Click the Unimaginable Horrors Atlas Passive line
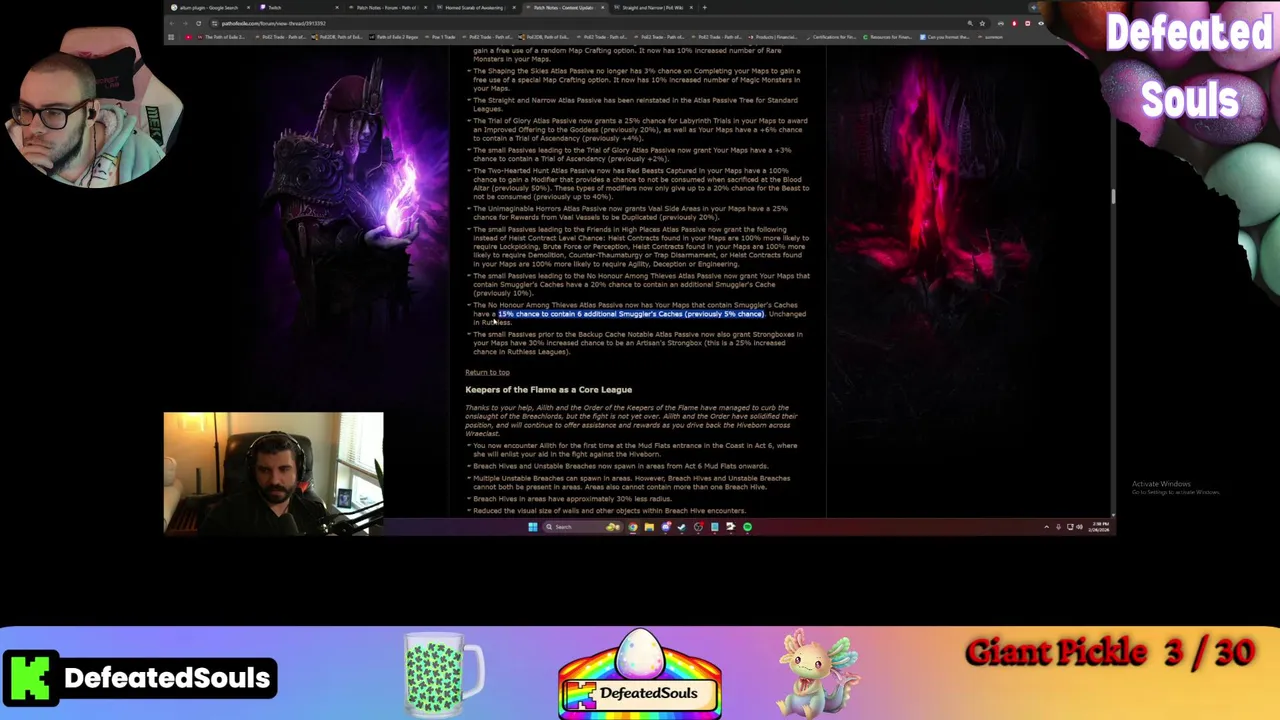Screen dimensions: 1280x720 (630, 213)
